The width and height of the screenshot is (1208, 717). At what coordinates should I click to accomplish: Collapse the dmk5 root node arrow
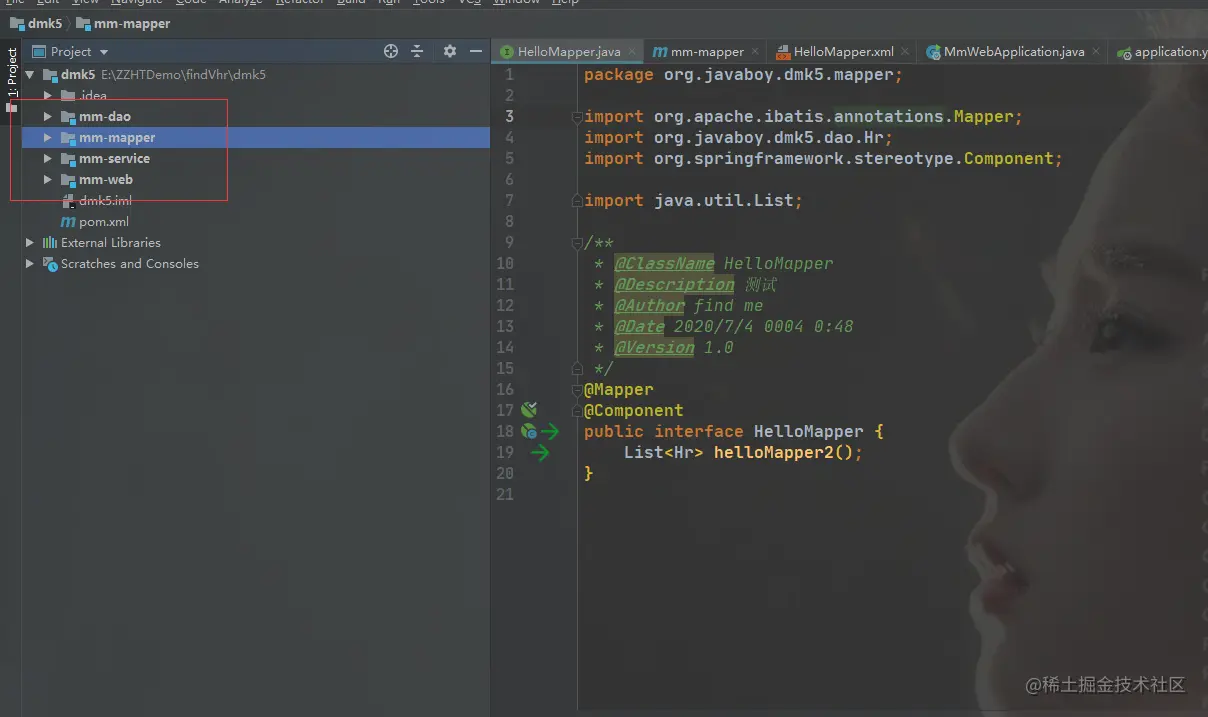30,75
